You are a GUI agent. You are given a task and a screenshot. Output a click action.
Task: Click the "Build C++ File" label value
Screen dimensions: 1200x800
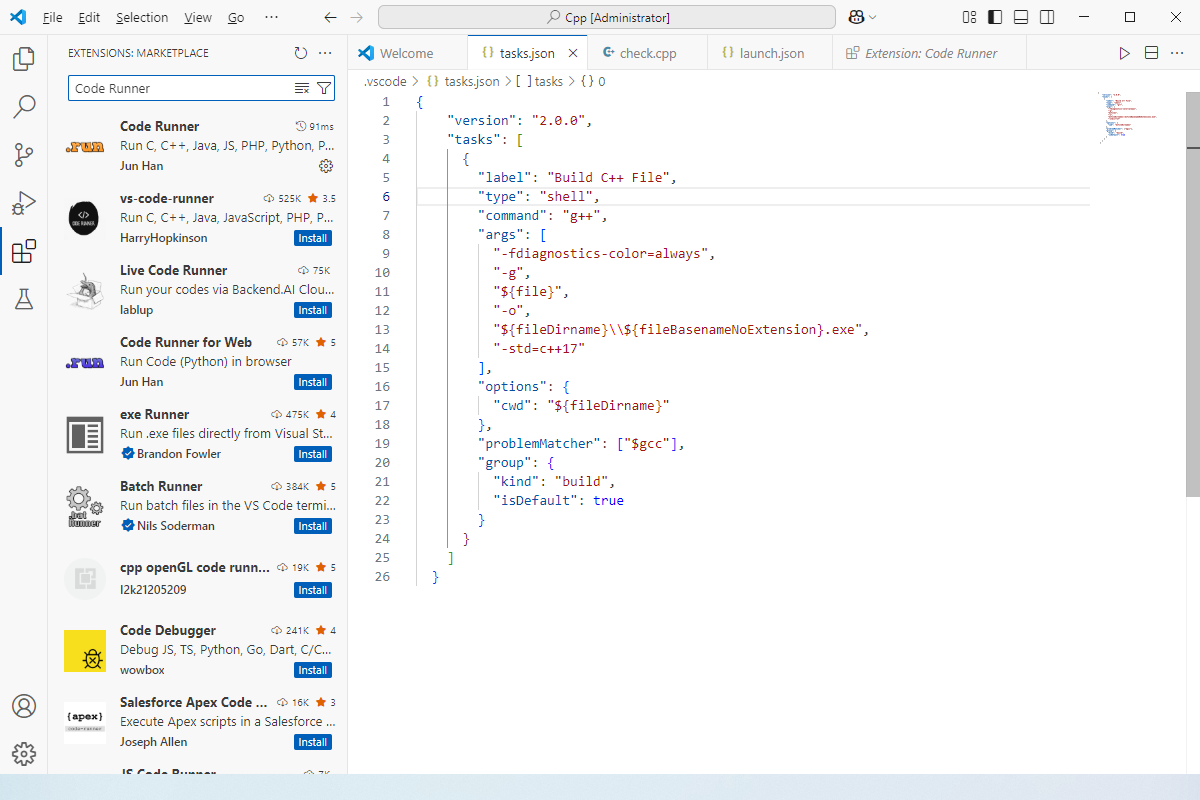click(x=608, y=178)
